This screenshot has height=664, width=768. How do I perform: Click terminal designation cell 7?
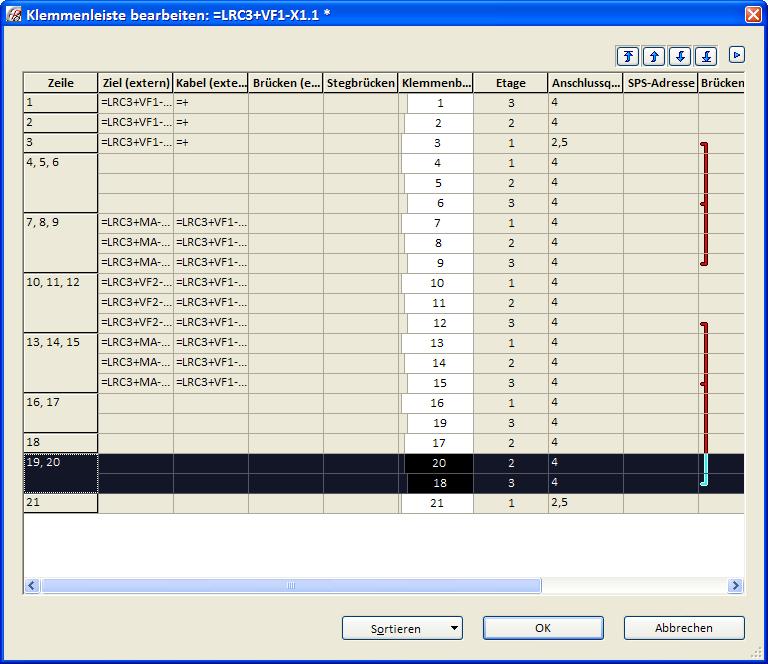click(437, 223)
